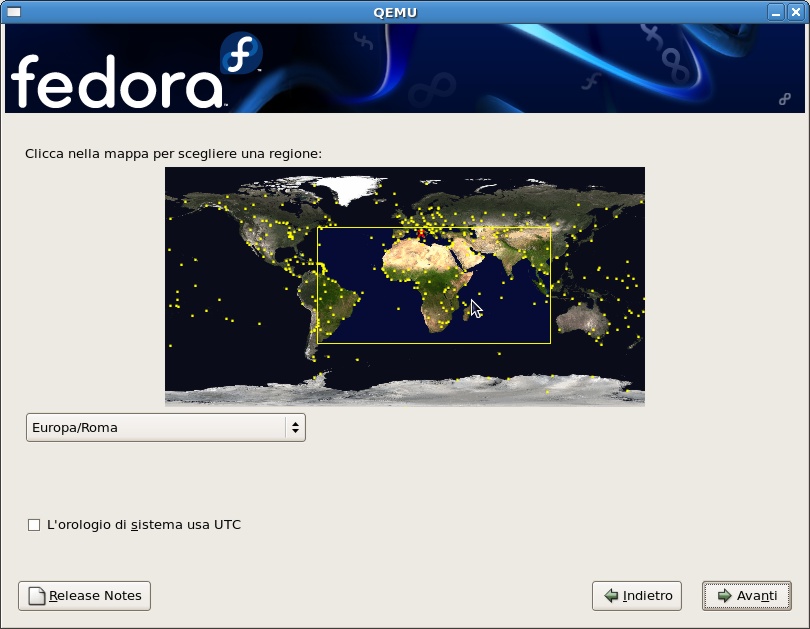Screen dimensions: 810x629
Task: Click the red selected city marker on map
Action: pyautogui.click(x=421, y=233)
